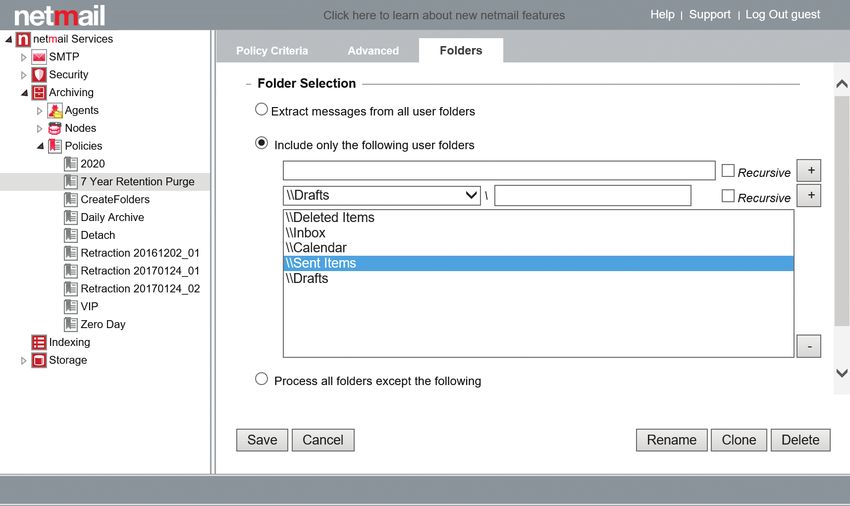Image resolution: width=850 pixels, height=506 pixels.
Task: Click the Archiving cabinet icon
Action: click(38, 93)
